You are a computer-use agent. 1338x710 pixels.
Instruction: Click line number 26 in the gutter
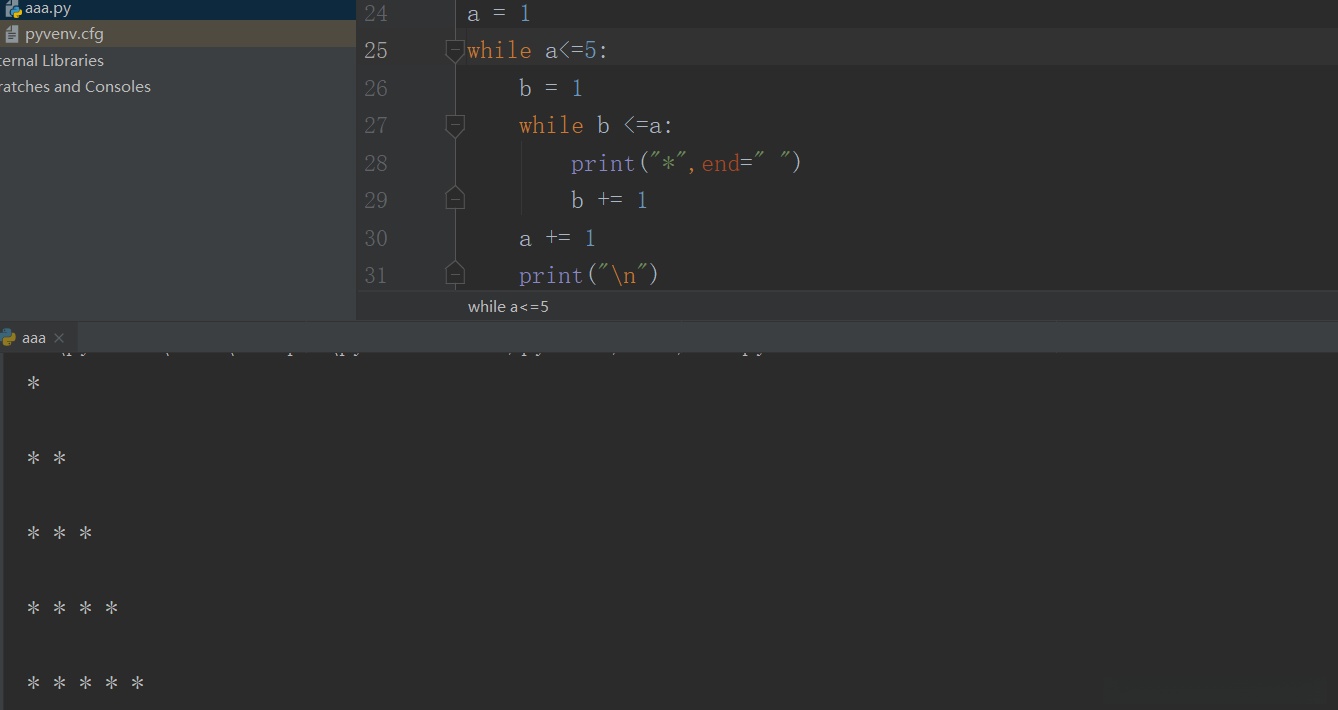376,88
